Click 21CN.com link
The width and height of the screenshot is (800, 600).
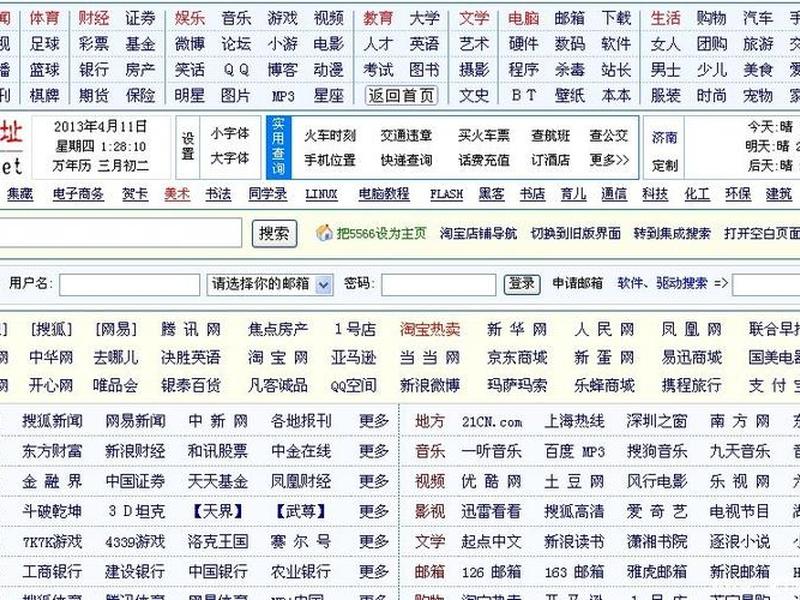492,422
